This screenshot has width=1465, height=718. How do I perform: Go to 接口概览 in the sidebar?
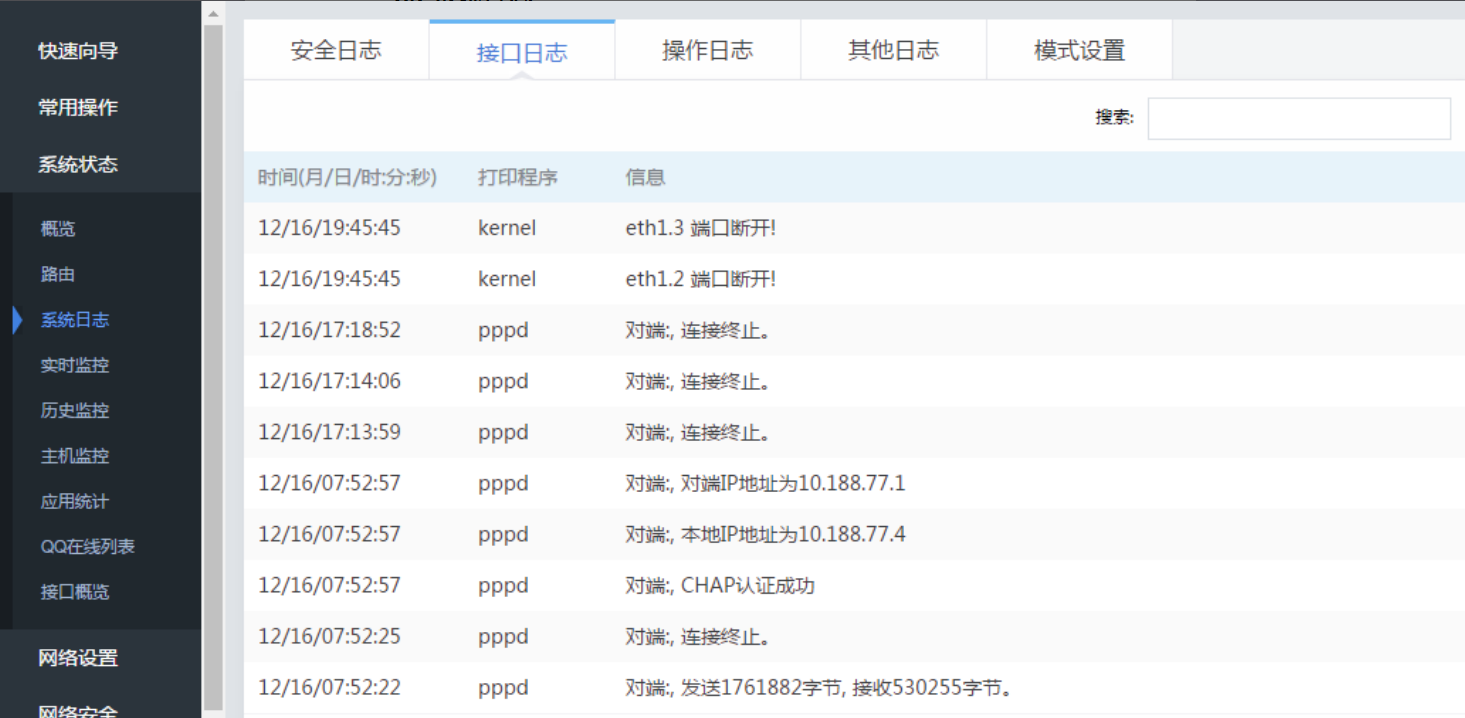(x=75, y=592)
